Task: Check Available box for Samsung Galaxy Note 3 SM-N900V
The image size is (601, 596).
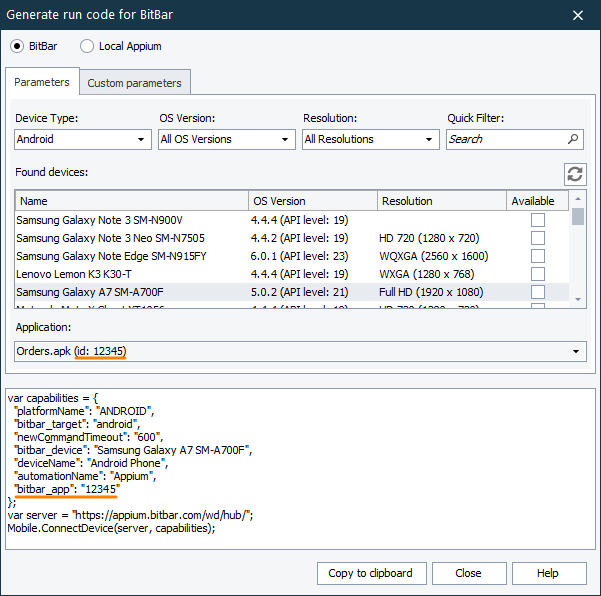Action: (538, 220)
